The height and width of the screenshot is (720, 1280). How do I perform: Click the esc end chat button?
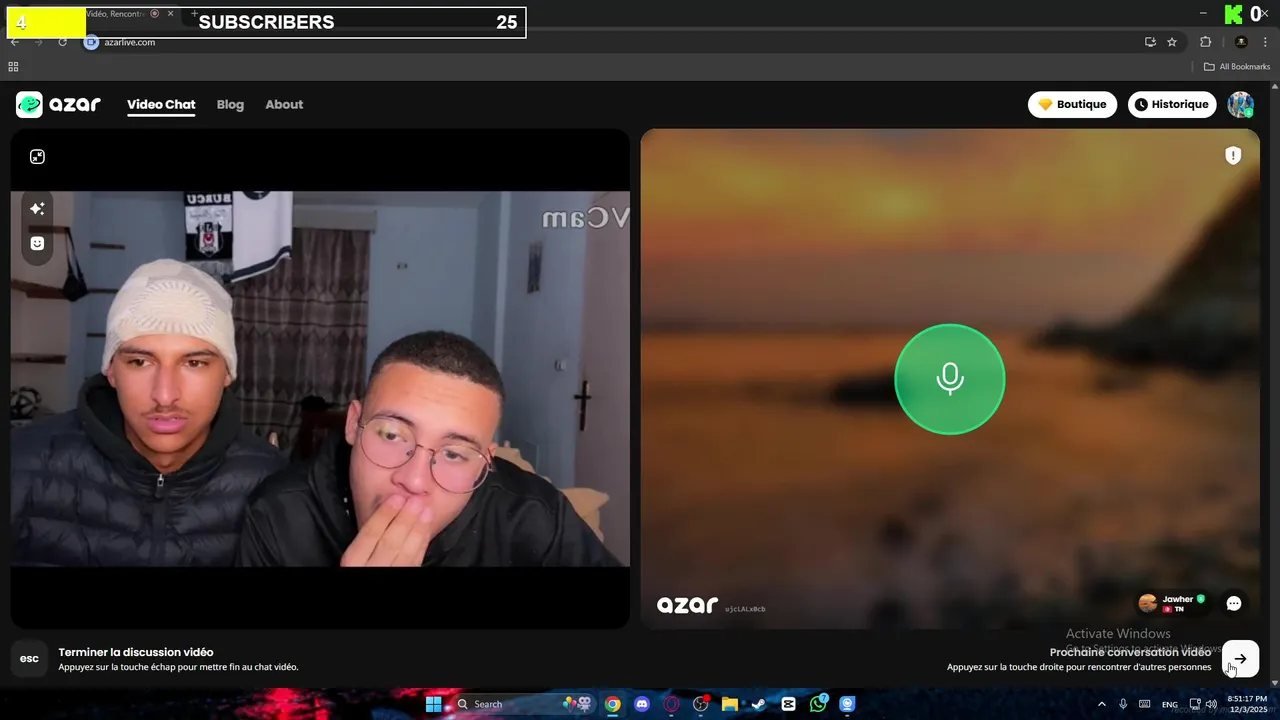(x=29, y=658)
